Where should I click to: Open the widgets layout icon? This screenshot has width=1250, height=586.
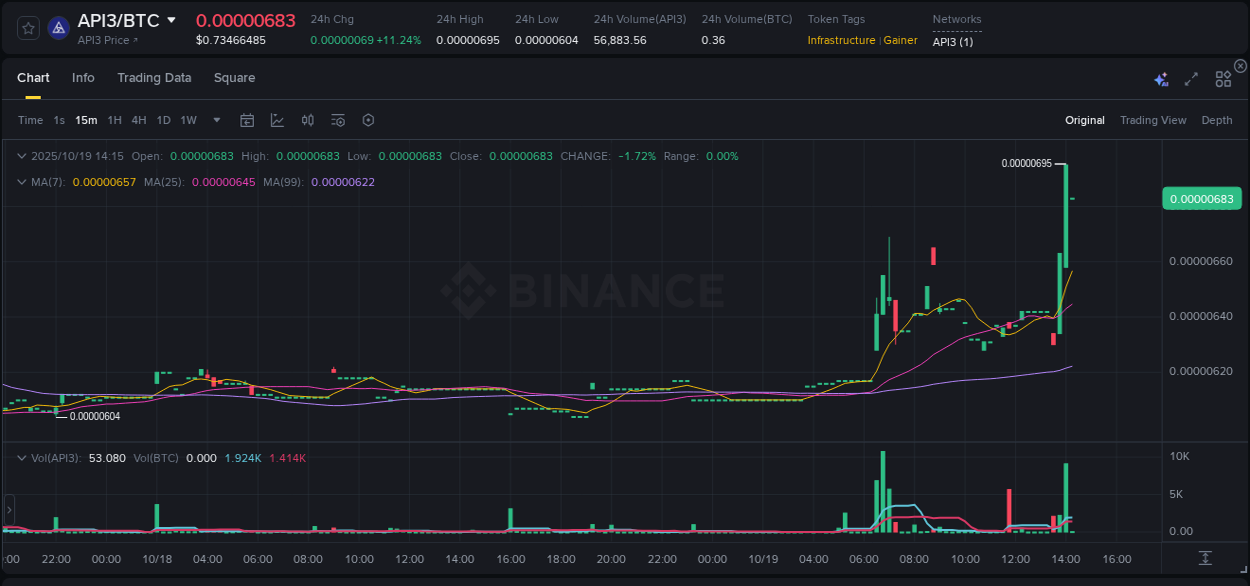coord(1223,77)
